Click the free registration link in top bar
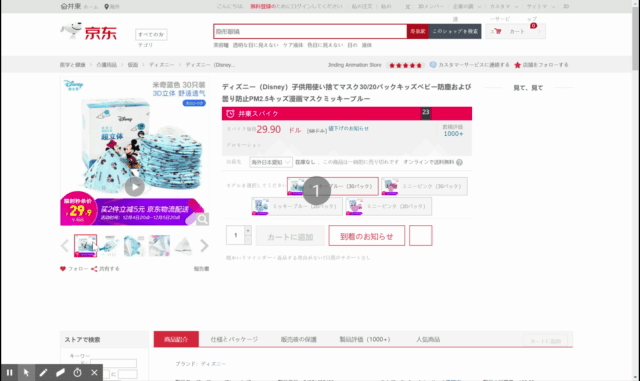 pos(263,7)
